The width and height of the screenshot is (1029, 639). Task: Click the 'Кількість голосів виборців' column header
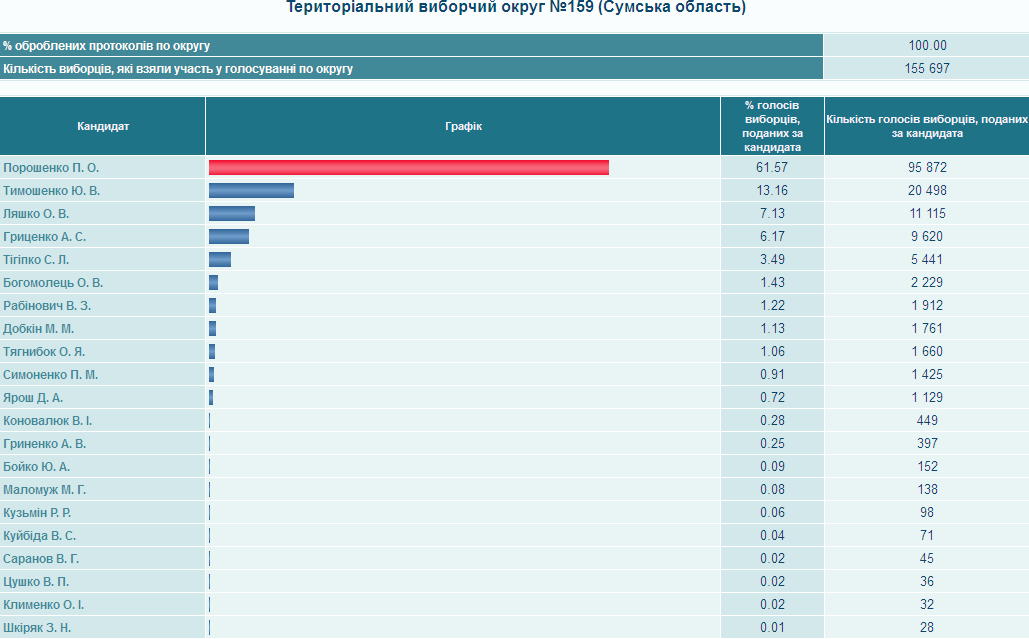(x=926, y=126)
